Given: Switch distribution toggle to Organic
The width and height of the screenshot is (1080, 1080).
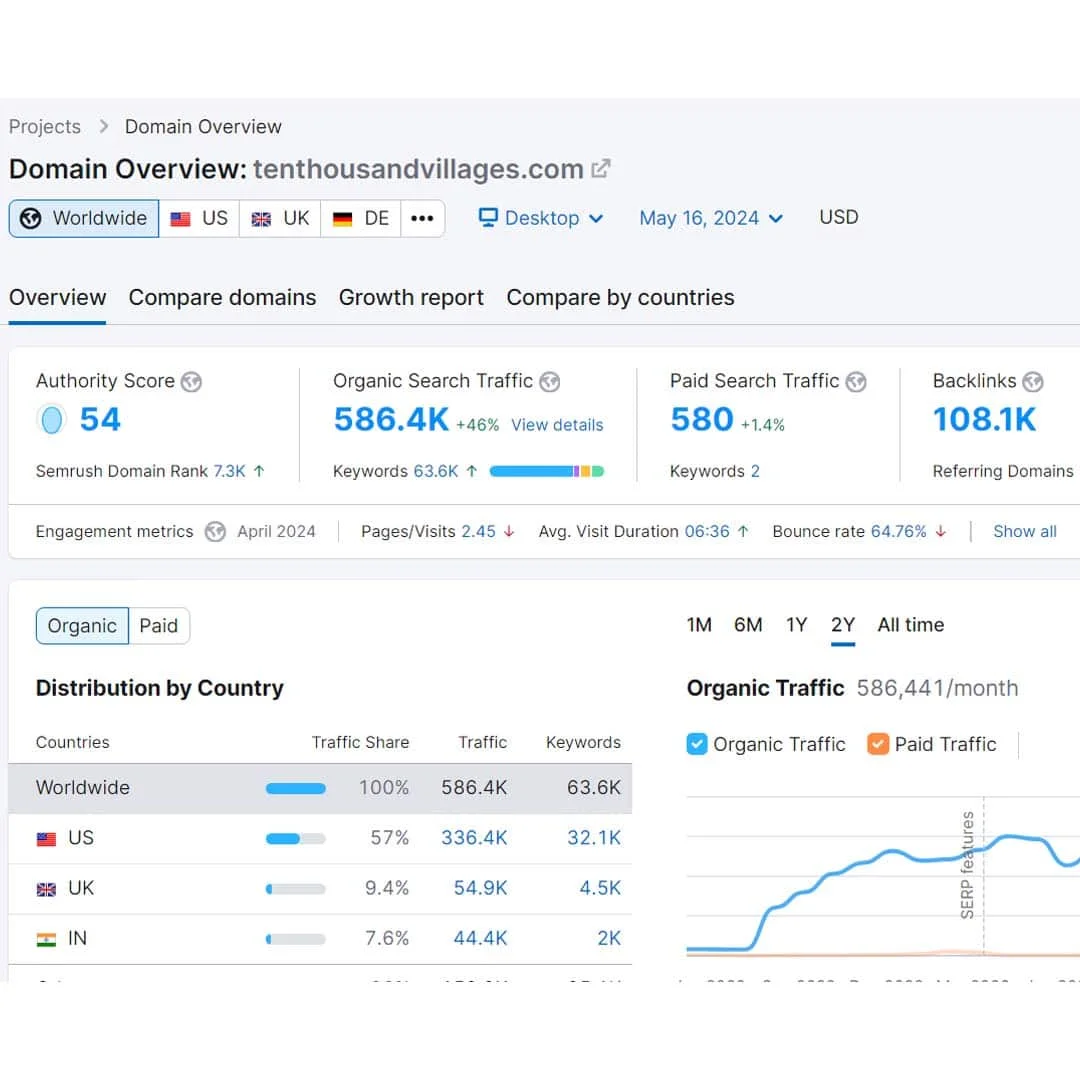Looking at the screenshot, I should coord(82,625).
